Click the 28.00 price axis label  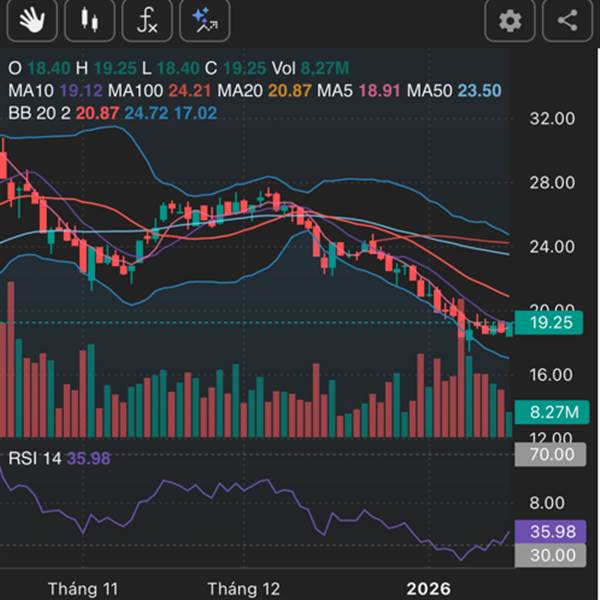coord(552,183)
